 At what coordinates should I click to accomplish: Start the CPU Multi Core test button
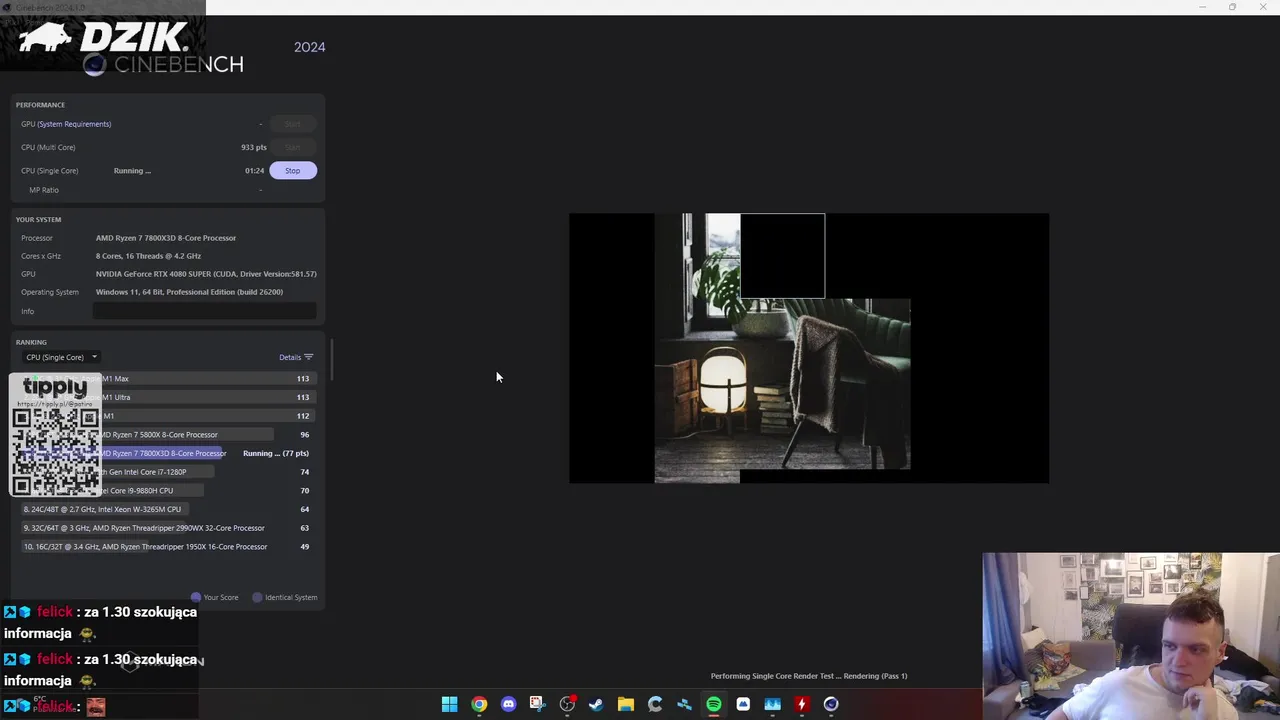pos(292,147)
